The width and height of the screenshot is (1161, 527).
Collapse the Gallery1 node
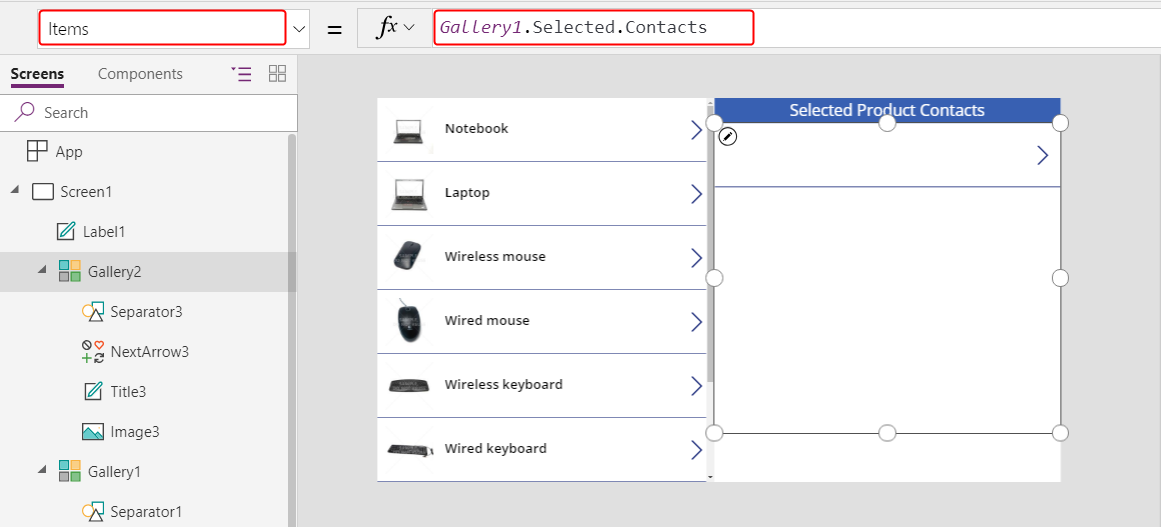coord(42,471)
